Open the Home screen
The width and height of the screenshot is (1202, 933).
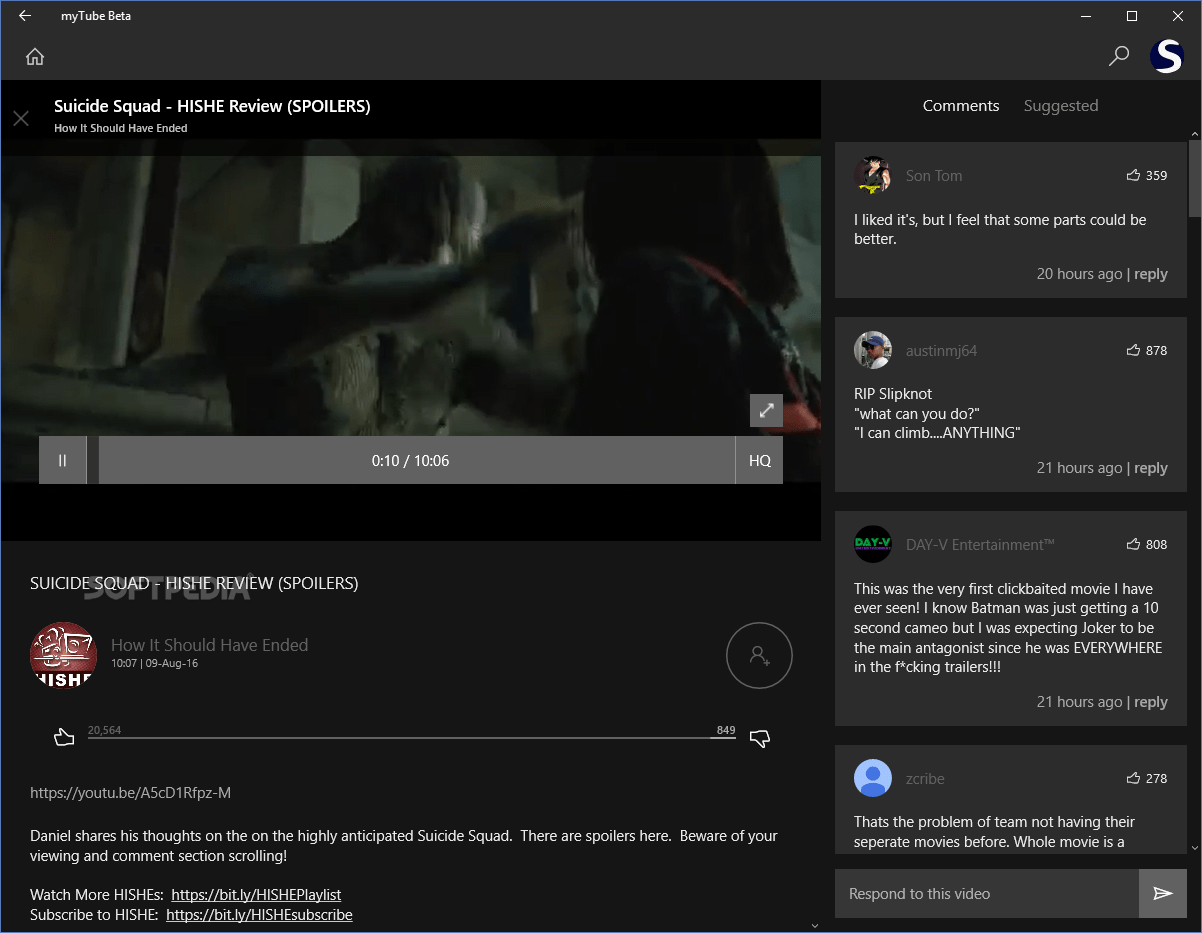pos(34,57)
